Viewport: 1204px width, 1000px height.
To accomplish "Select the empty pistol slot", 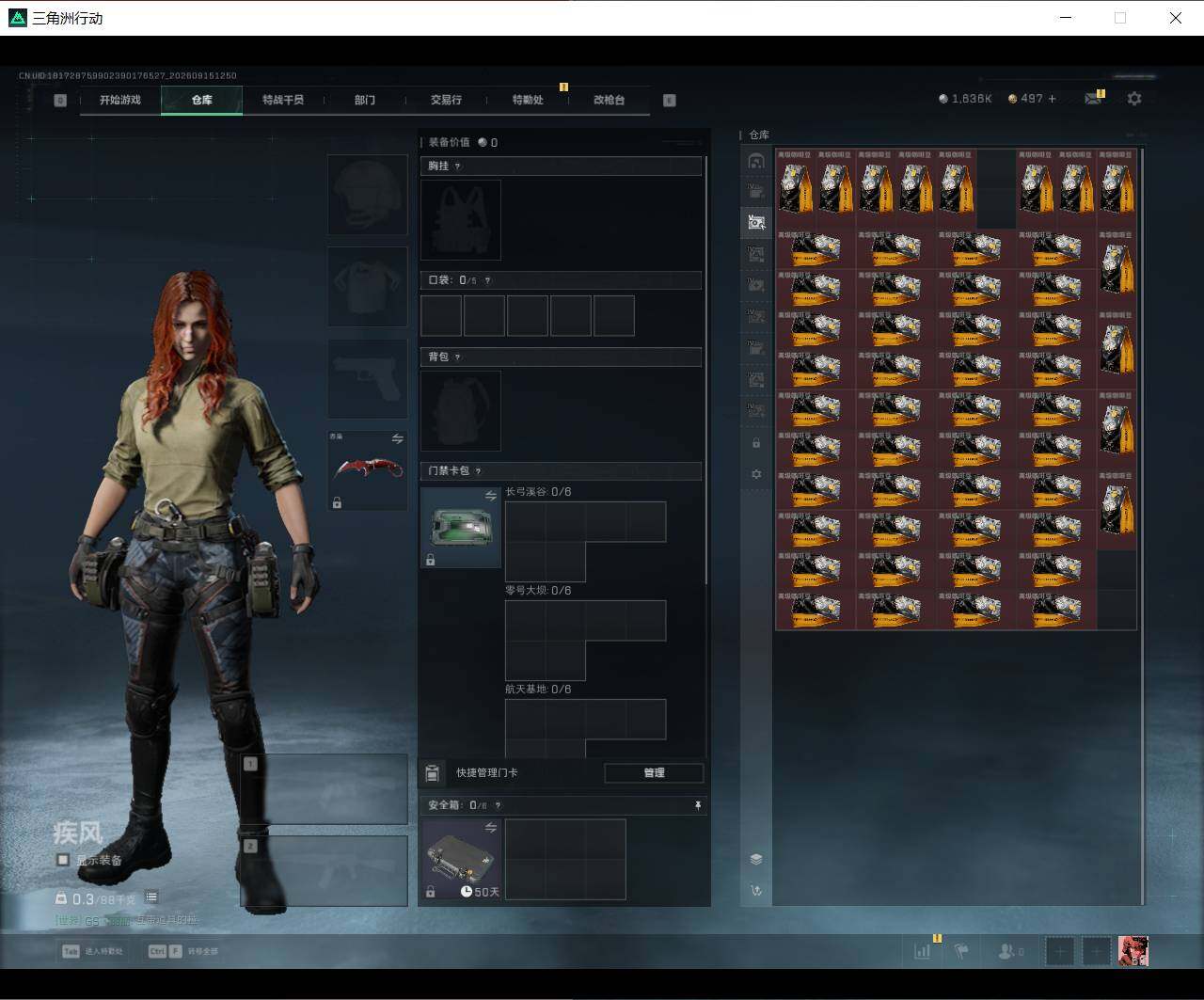I will pos(367,378).
